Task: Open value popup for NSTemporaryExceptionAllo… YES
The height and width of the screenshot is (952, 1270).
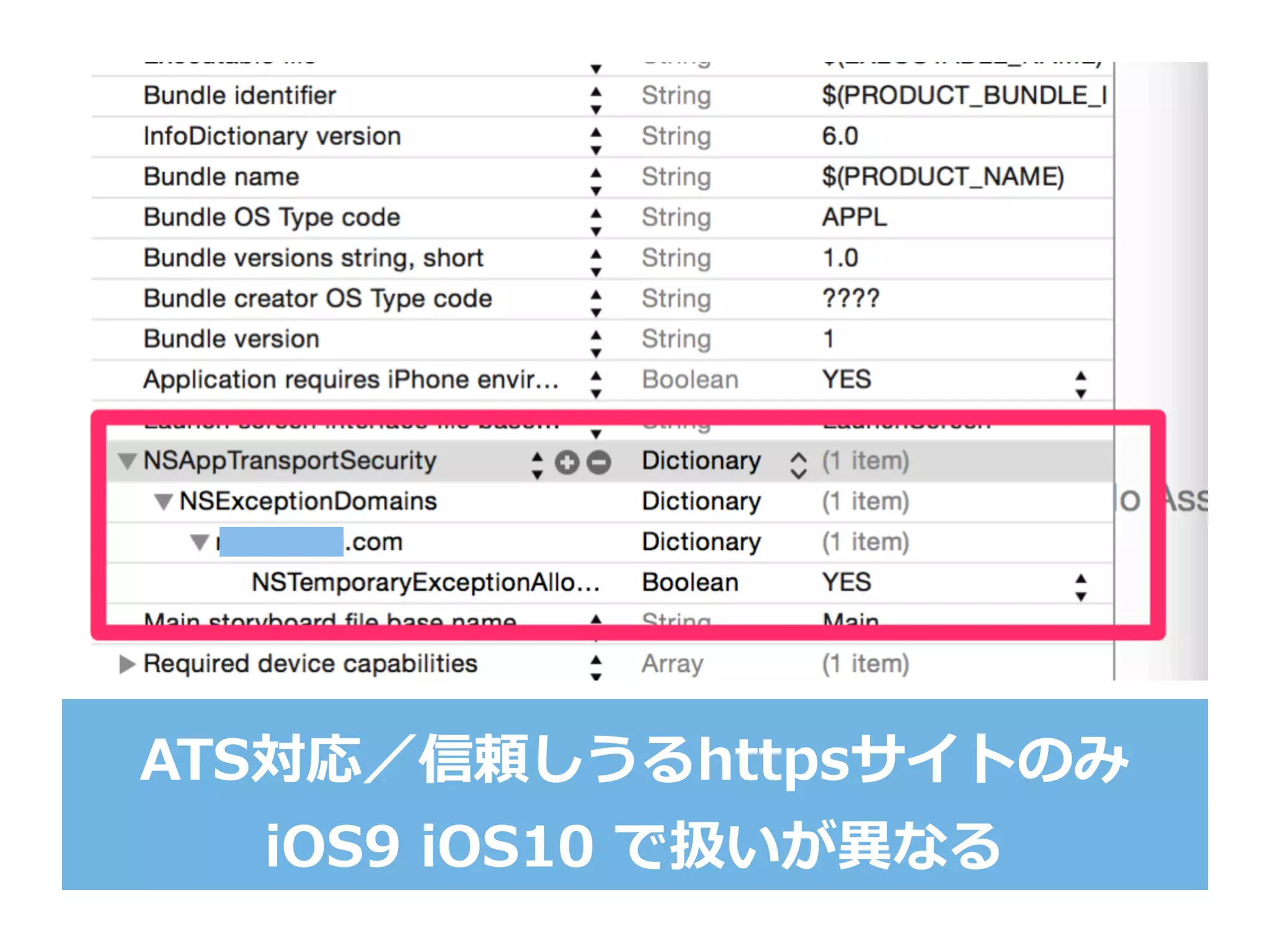Action: tap(1081, 587)
